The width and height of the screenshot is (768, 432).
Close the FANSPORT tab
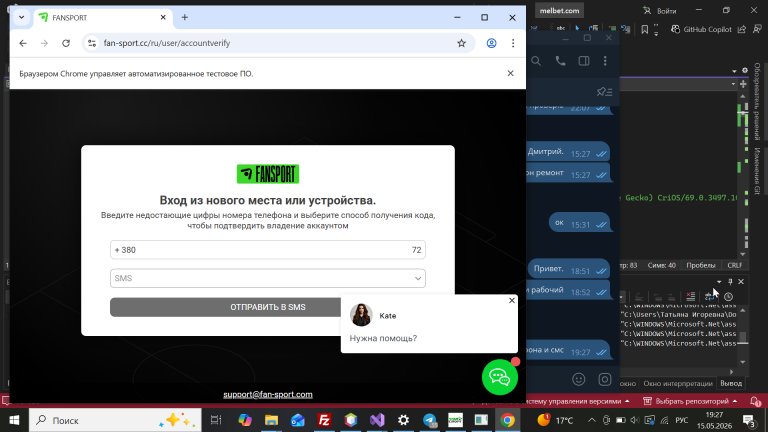point(163,18)
